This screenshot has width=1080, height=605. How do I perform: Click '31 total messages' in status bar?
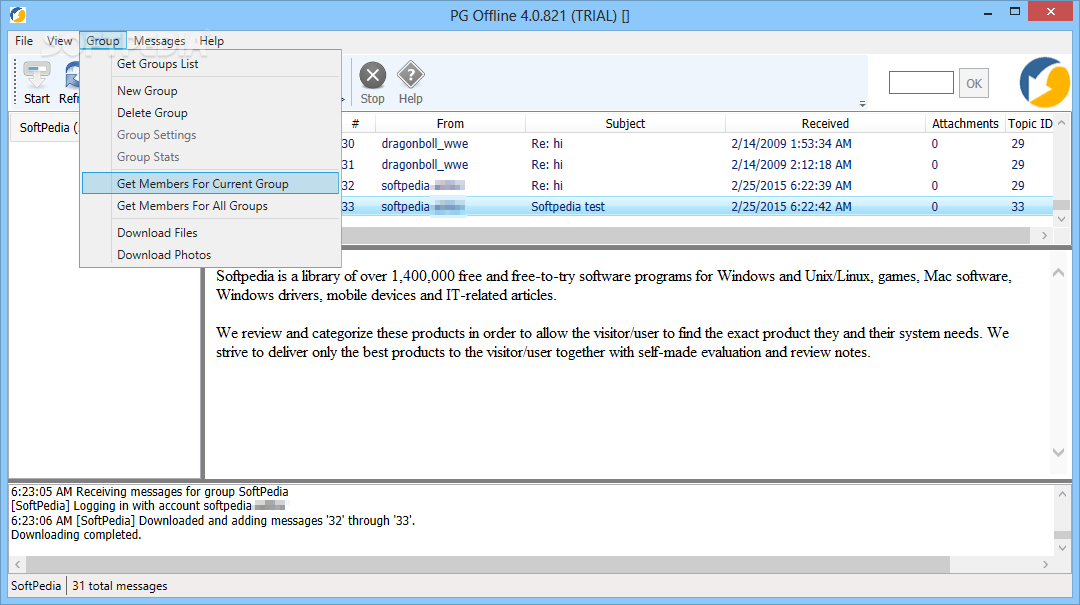tap(120, 586)
